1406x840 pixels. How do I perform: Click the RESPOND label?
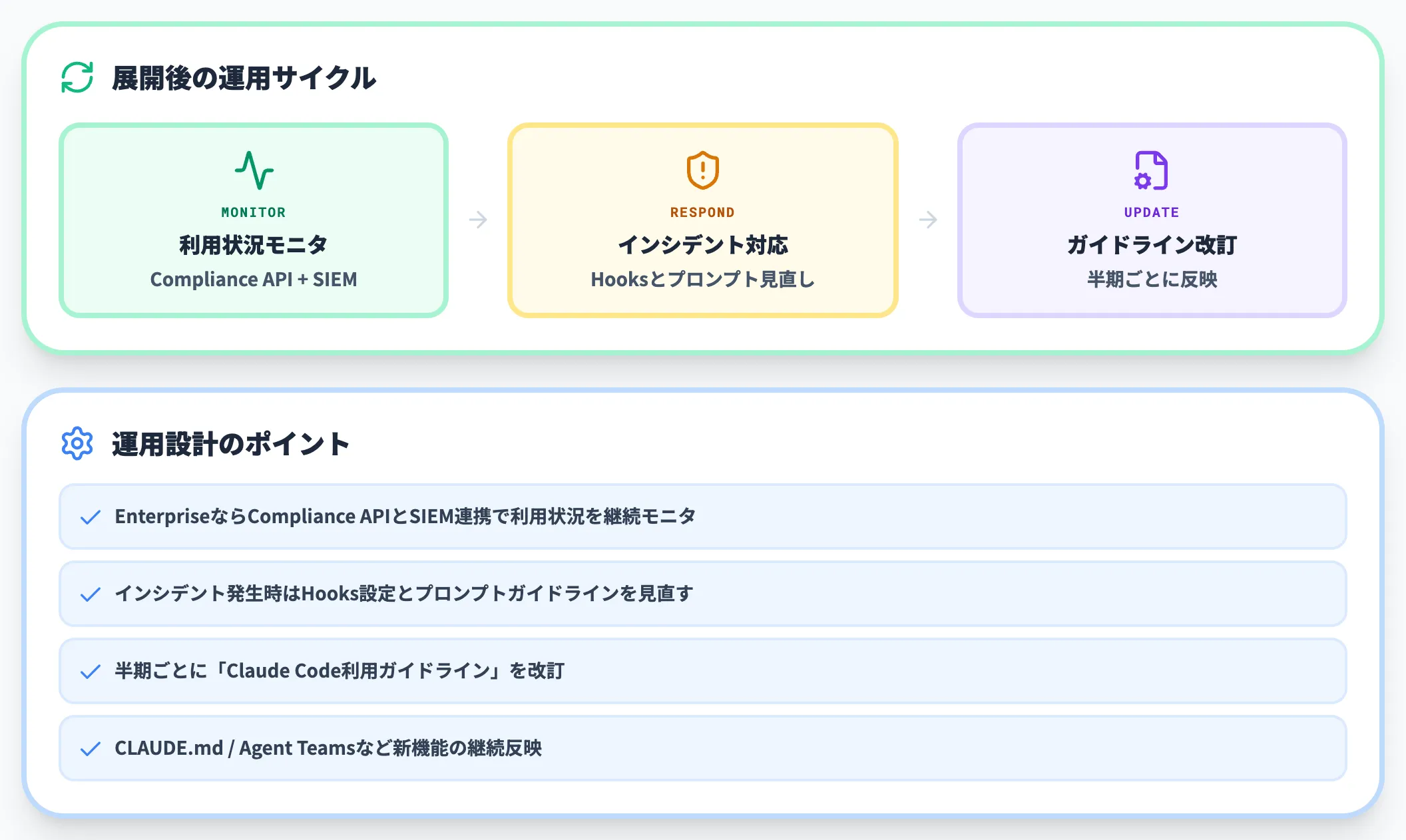click(x=702, y=212)
